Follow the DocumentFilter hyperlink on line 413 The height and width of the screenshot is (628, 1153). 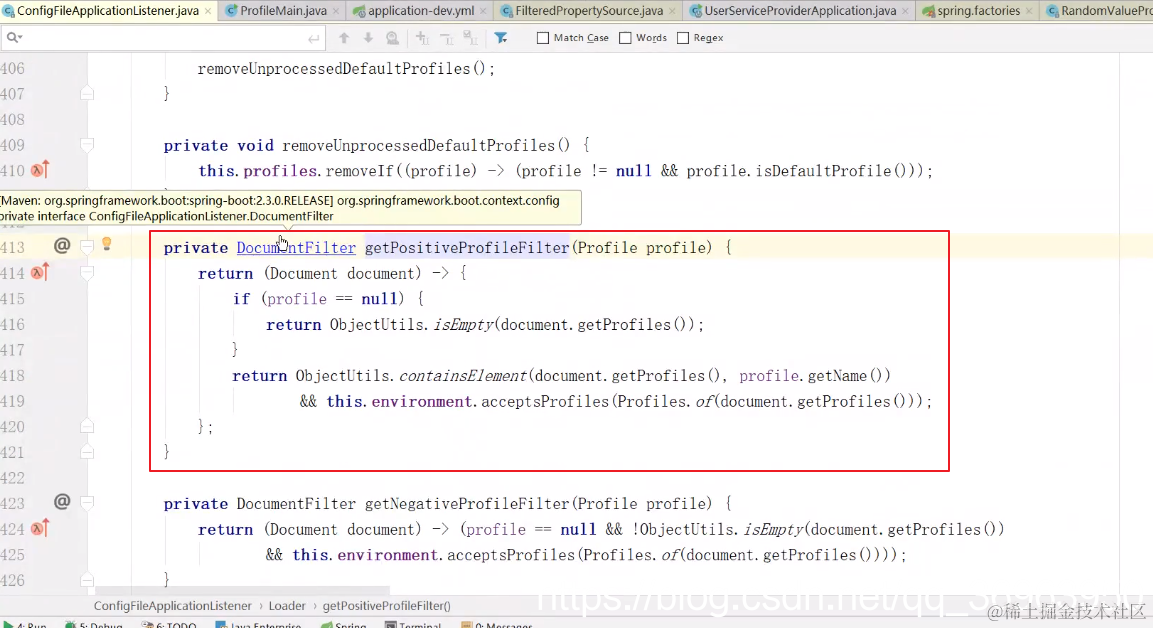[x=296, y=248]
